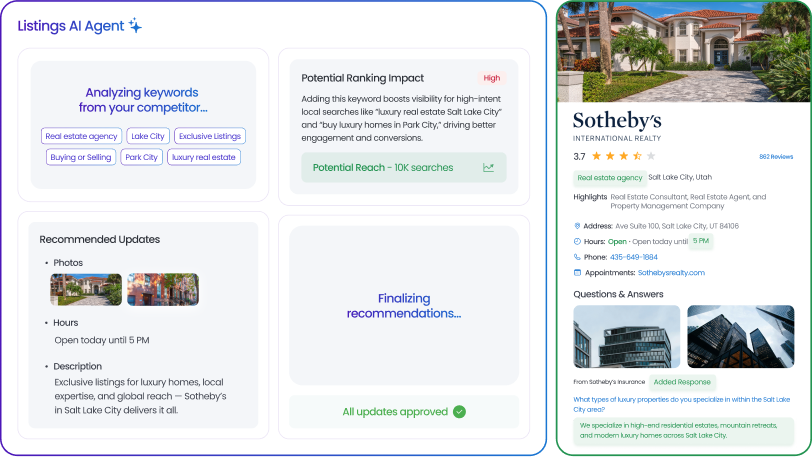Click the Ave Suite 100 address text
Screen dimensions: 812x457
point(677,226)
